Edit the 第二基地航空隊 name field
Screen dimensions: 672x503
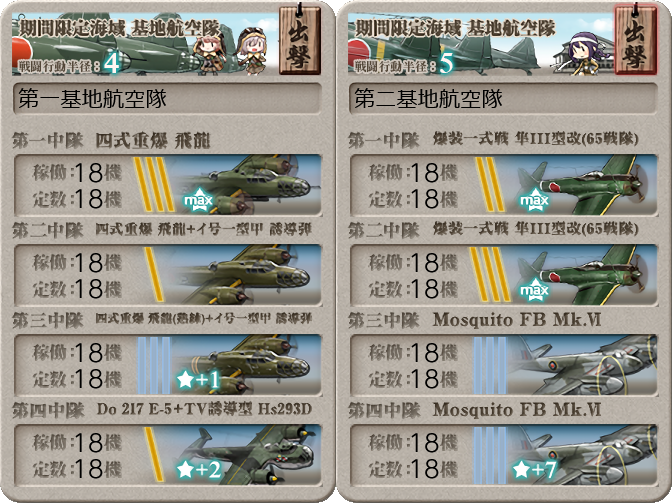coord(503,99)
